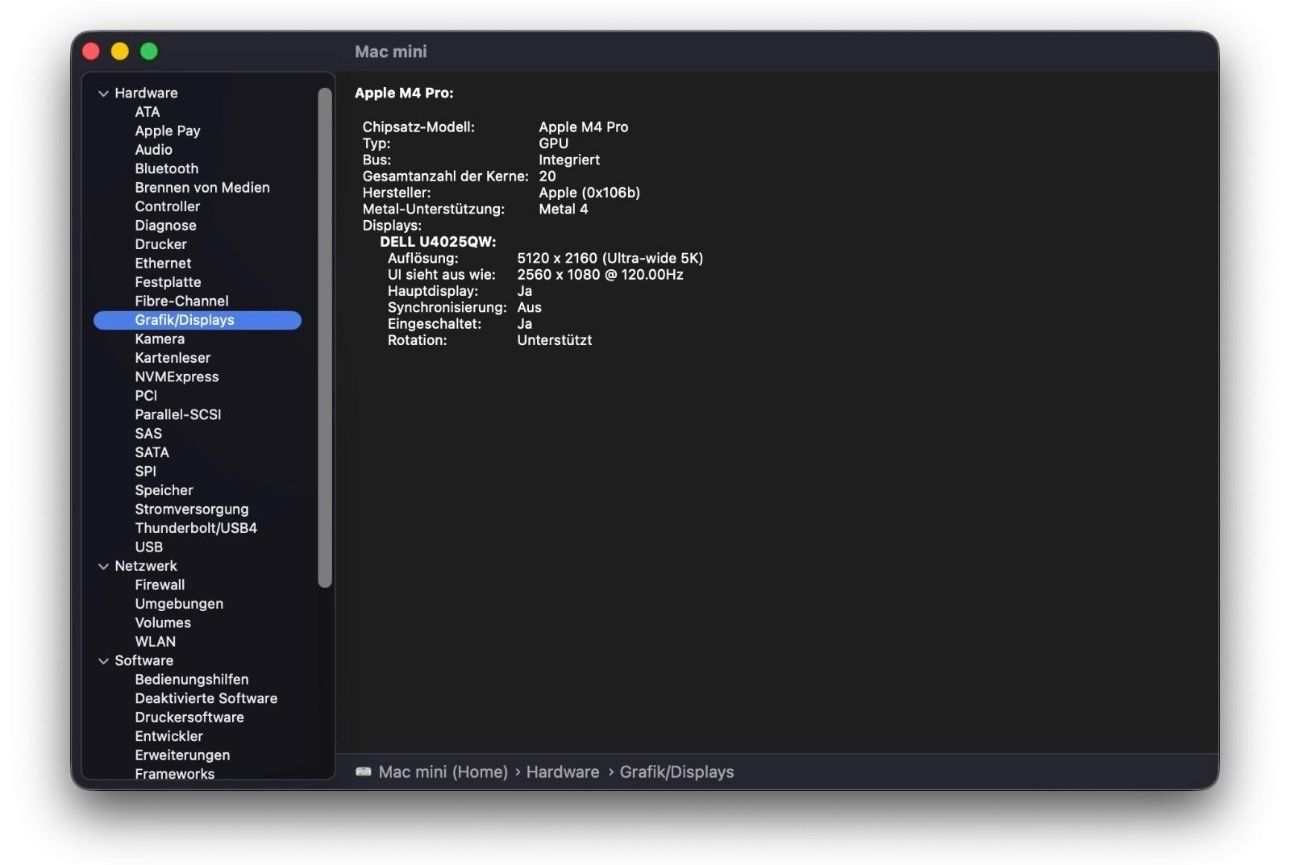Click Hardware in the path bar
The width and height of the screenshot is (1290, 865).
[563, 772]
